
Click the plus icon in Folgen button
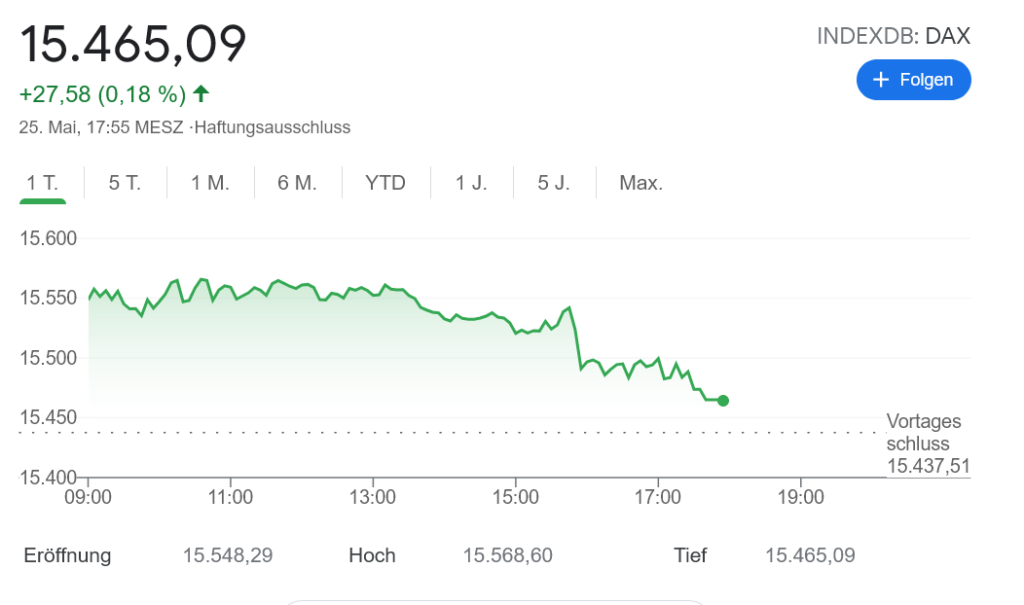(881, 80)
